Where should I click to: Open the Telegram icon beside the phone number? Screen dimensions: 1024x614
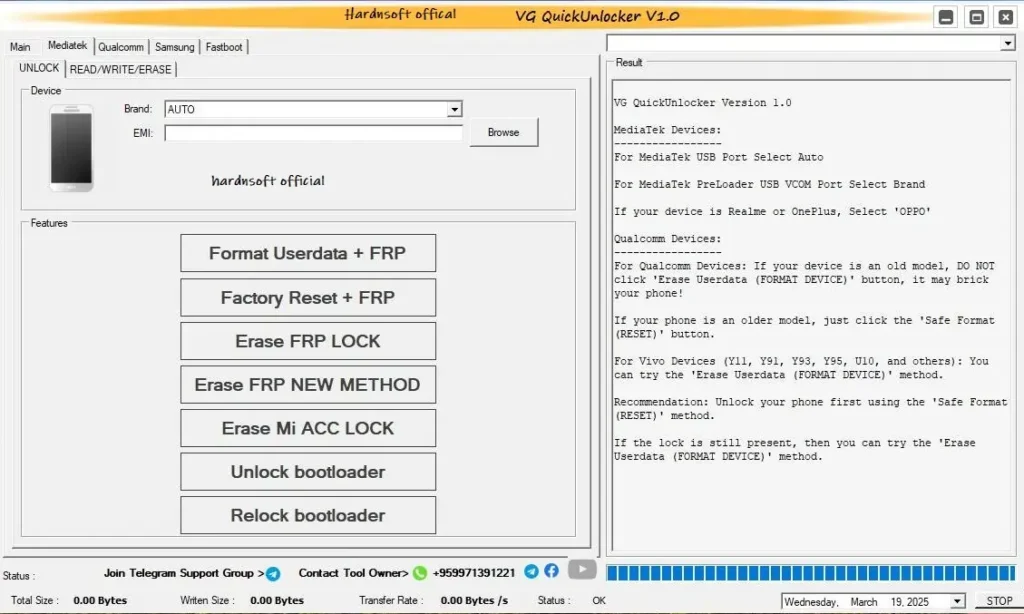tap(532, 571)
